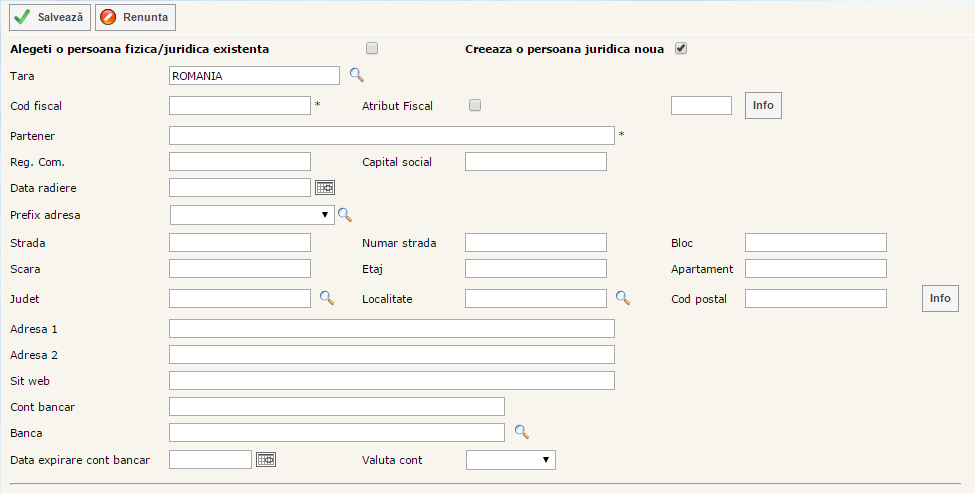Image resolution: width=975 pixels, height=493 pixels.
Task: Click the Salvează button
Action: [x=50, y=17]
